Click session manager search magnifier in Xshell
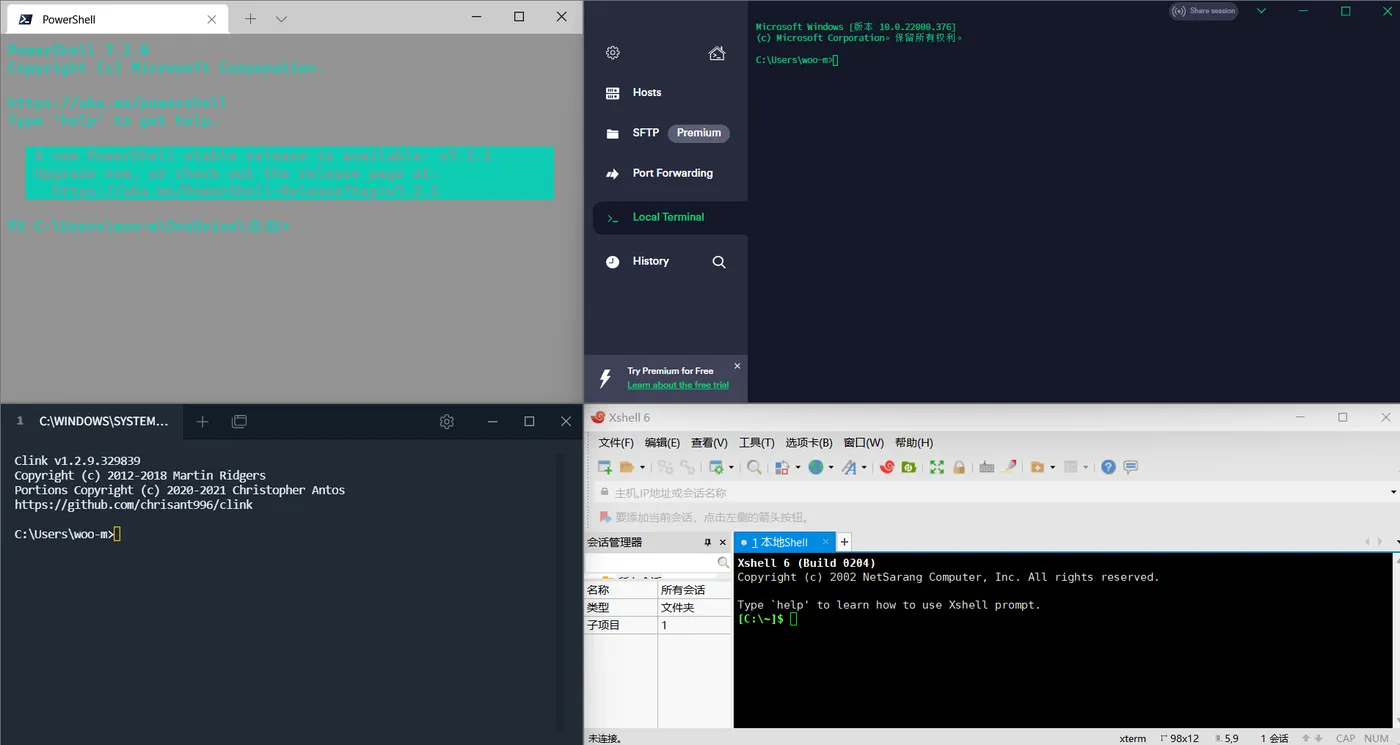The image size is (1400, 745). point(724,564)
